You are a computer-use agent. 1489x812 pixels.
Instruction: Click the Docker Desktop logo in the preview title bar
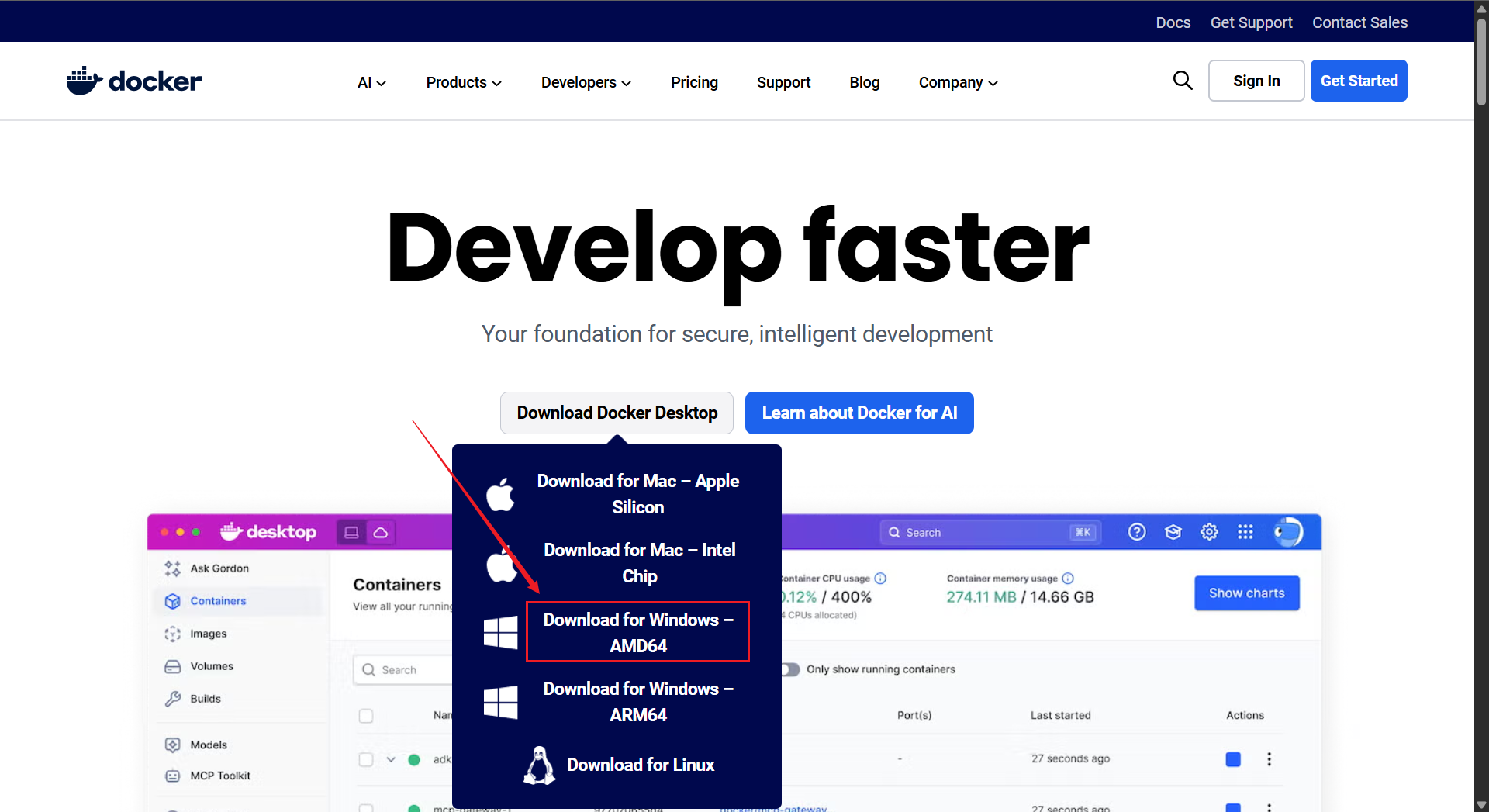(x=268, y=532)
